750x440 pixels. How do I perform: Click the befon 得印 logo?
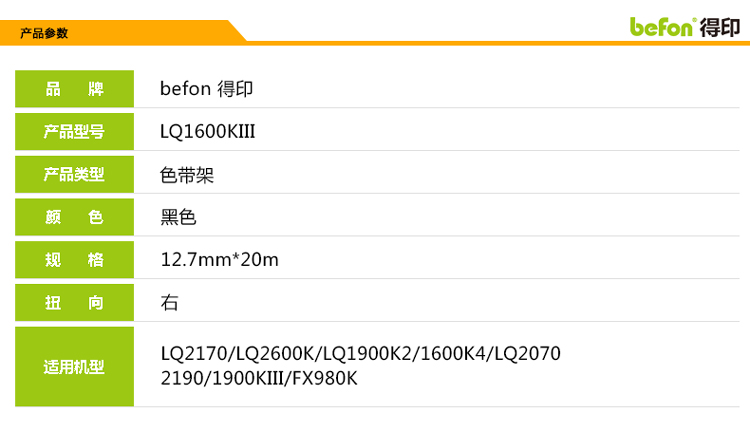[x=684, y=27]
